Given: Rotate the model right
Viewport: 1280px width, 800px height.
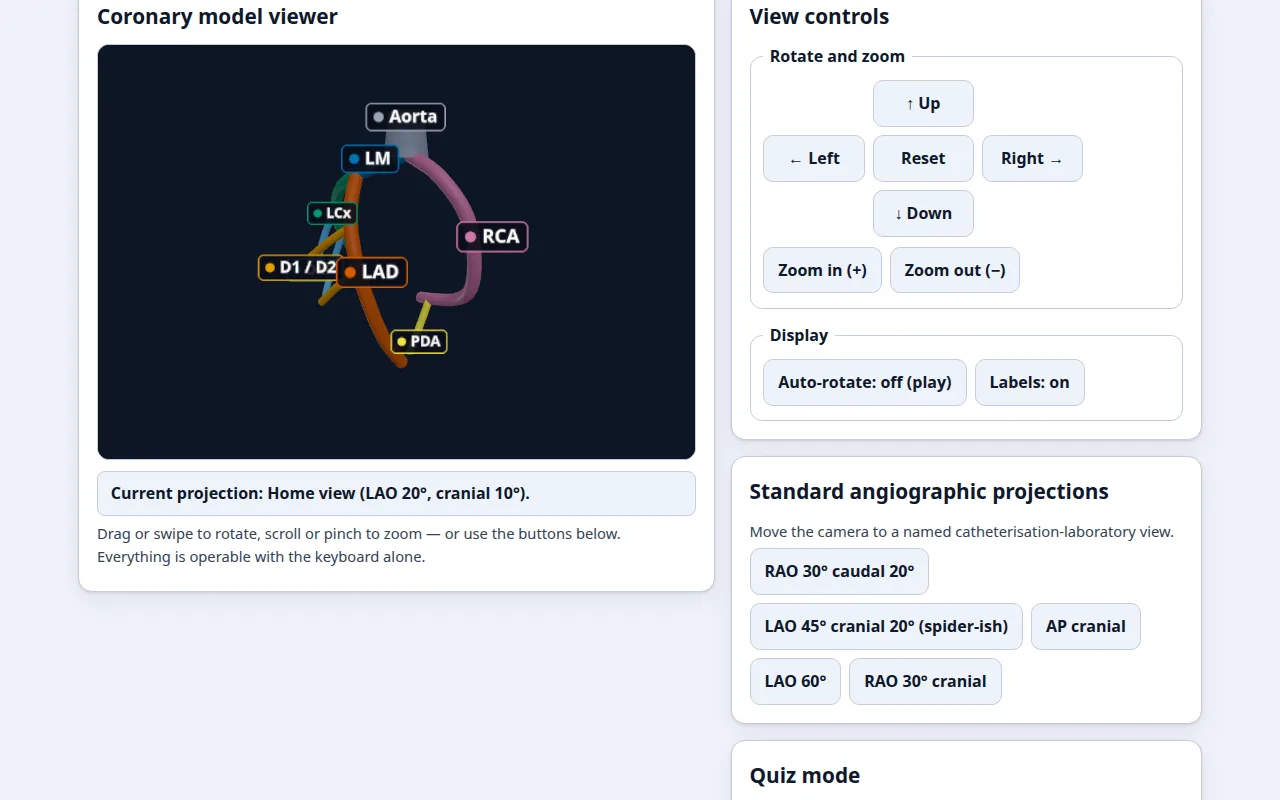Looking at the screenshot, I should click(1032, 158).
